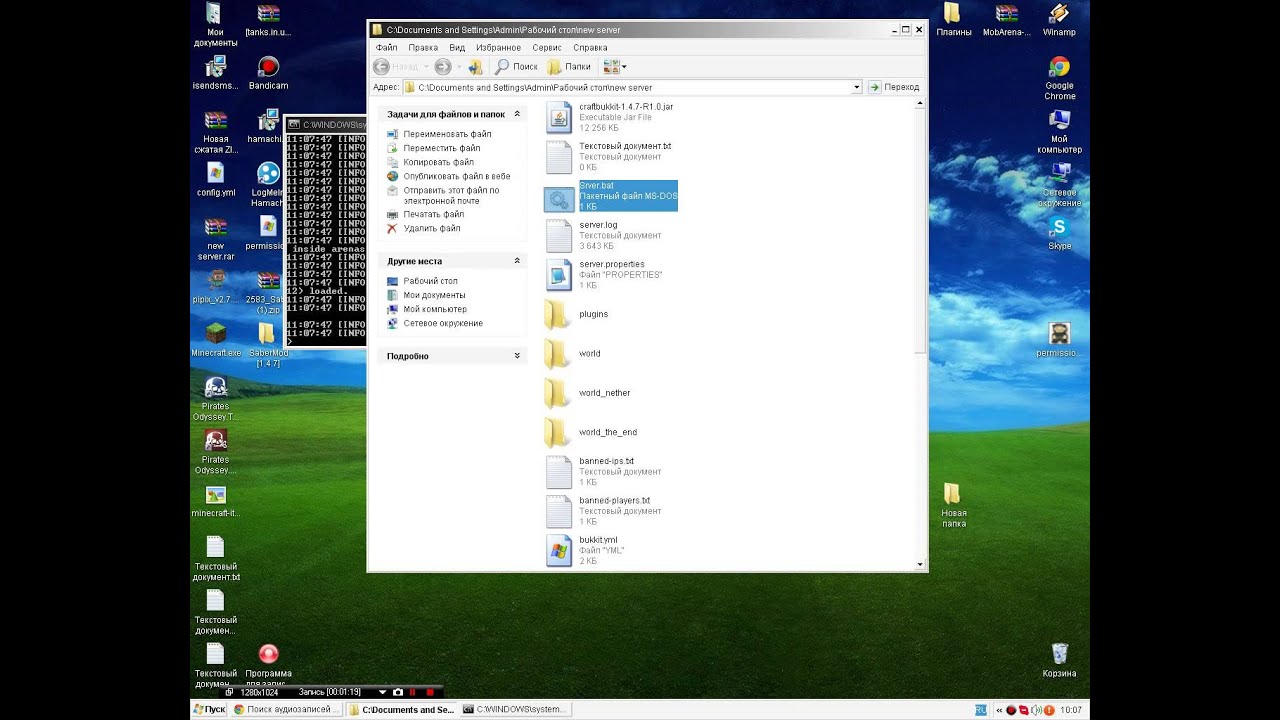This screenshot has height=720, width=1280.
Task: Open the Избранное menu
Action: [498, 47]
